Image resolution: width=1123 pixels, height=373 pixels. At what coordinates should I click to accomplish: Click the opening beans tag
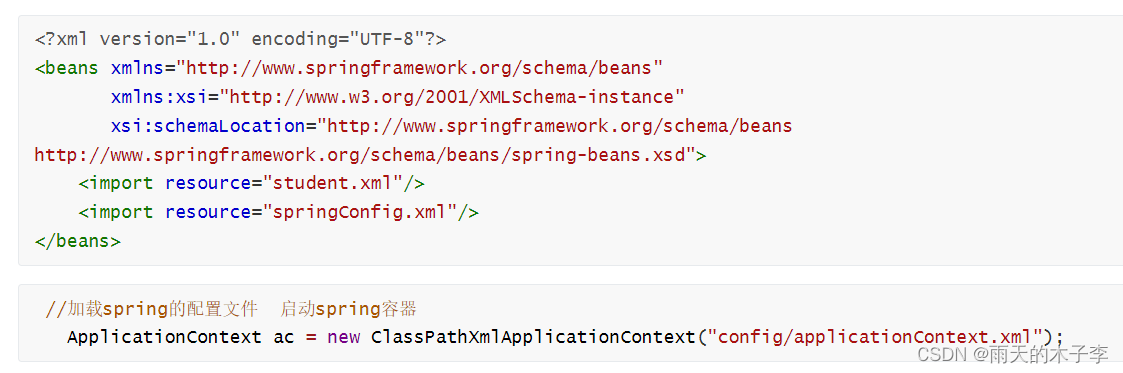(x=67, y=68)
